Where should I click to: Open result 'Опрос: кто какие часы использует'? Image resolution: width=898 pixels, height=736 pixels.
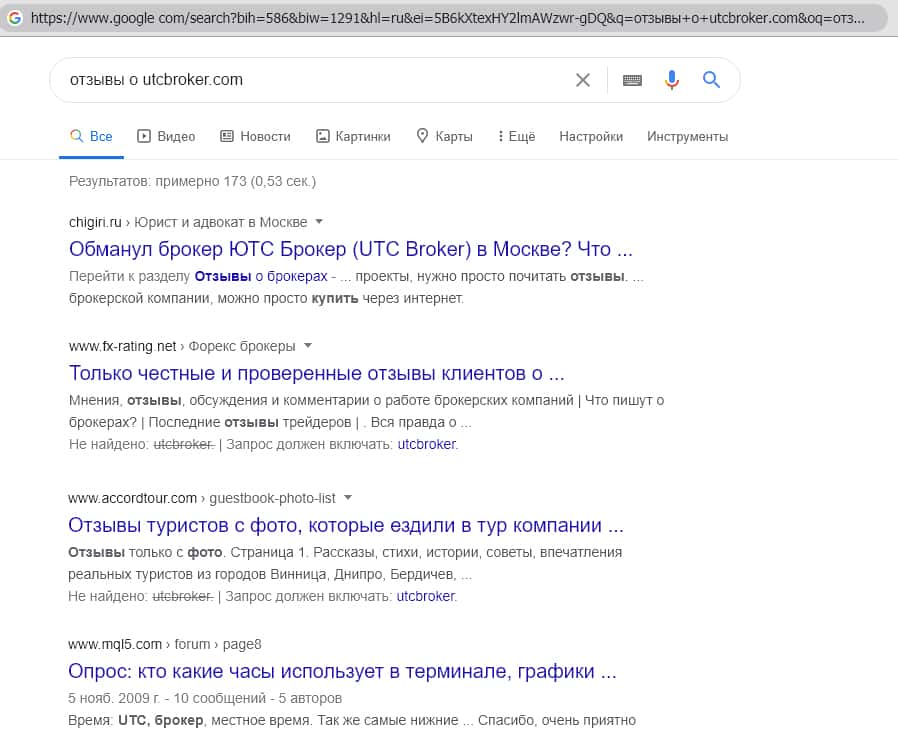342,671
